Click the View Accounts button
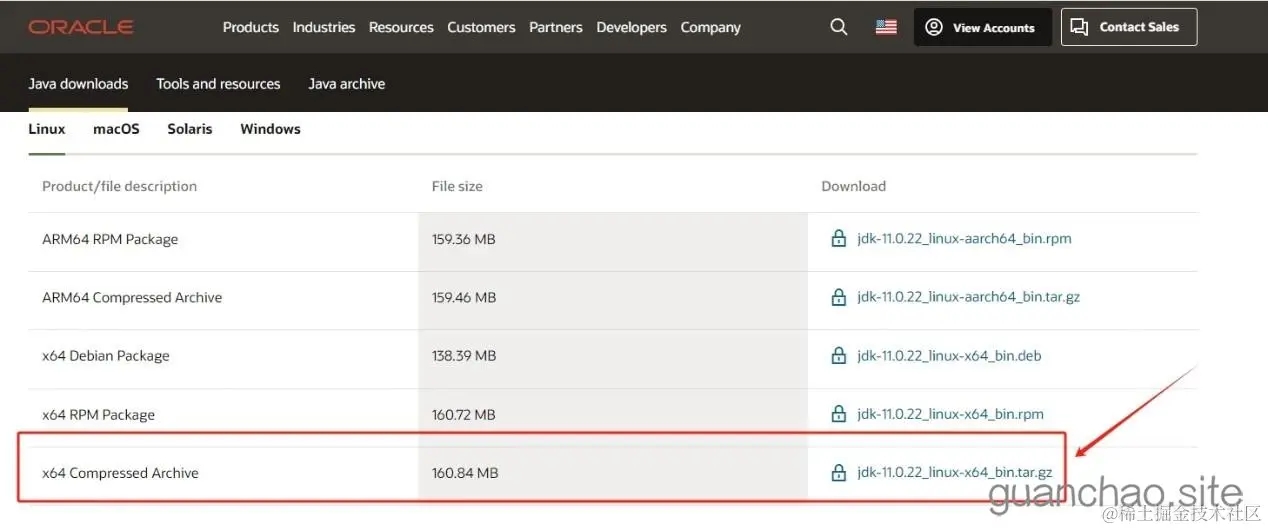1268x530 pixels. [983, 27]
